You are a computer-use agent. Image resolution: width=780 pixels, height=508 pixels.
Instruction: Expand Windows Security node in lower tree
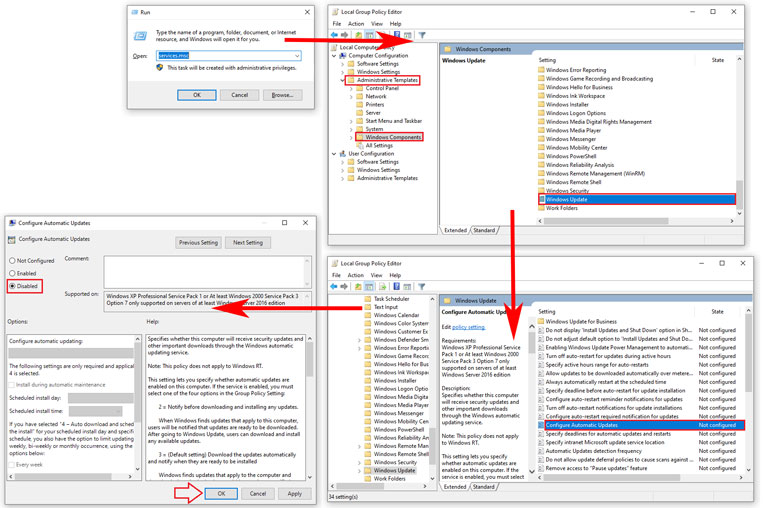click(x=360, y=462)
